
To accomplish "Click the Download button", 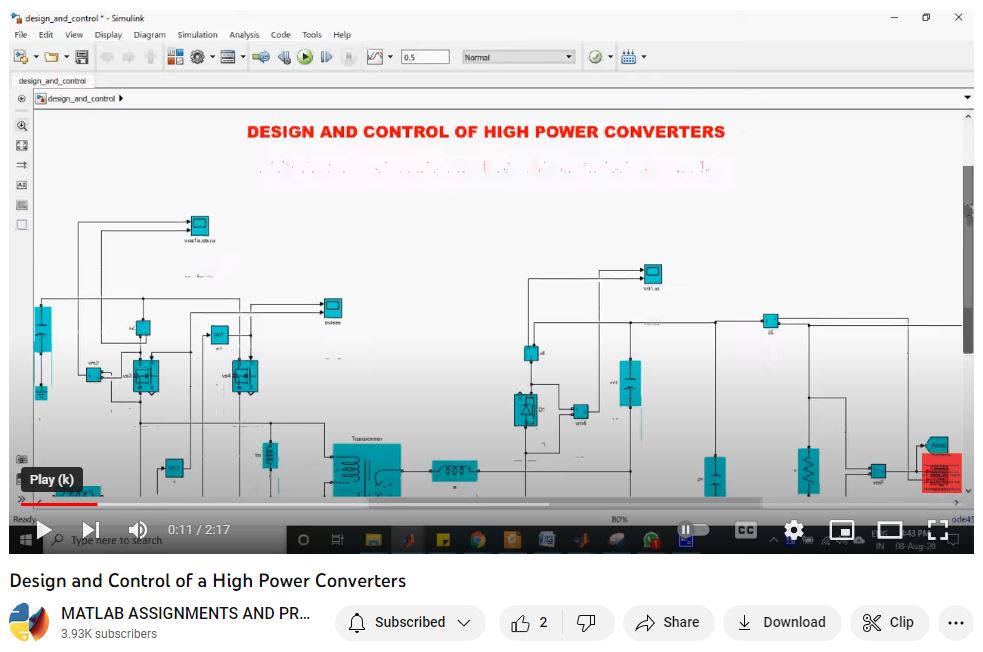I will tap(782, 622).
